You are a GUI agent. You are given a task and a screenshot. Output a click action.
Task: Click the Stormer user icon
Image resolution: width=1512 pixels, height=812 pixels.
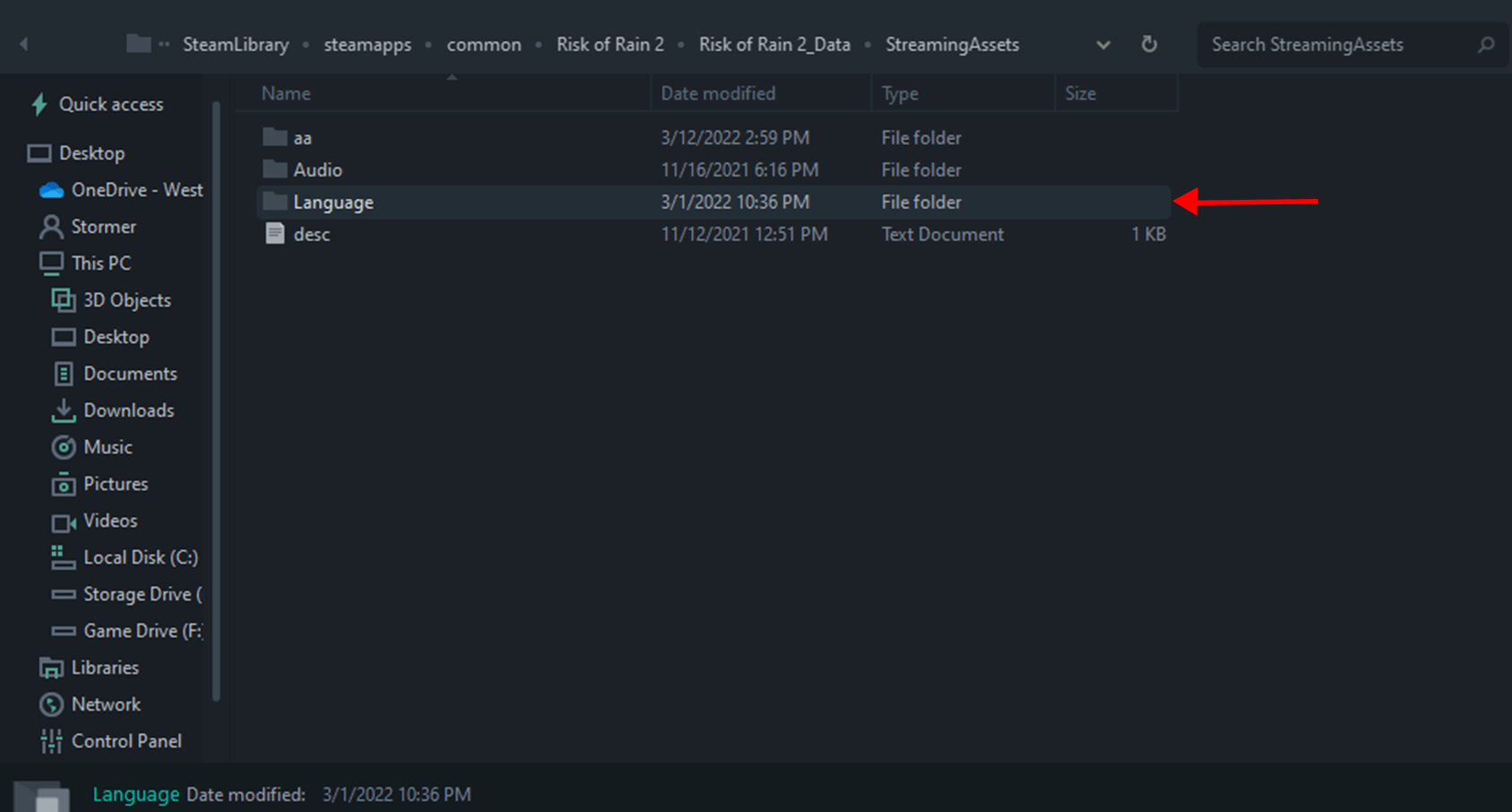[x=52, y=227]
